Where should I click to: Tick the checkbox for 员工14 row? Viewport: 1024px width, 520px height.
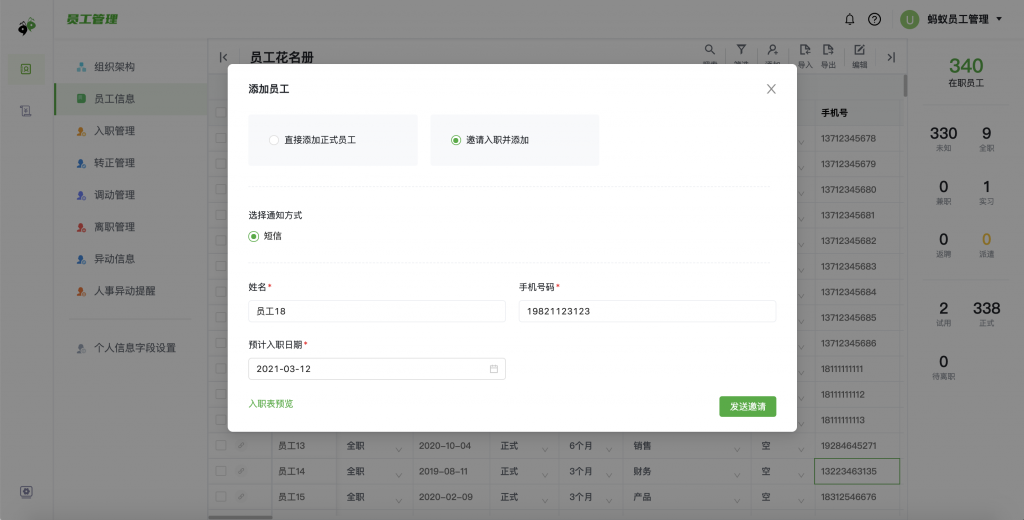[x=221, y=471]
